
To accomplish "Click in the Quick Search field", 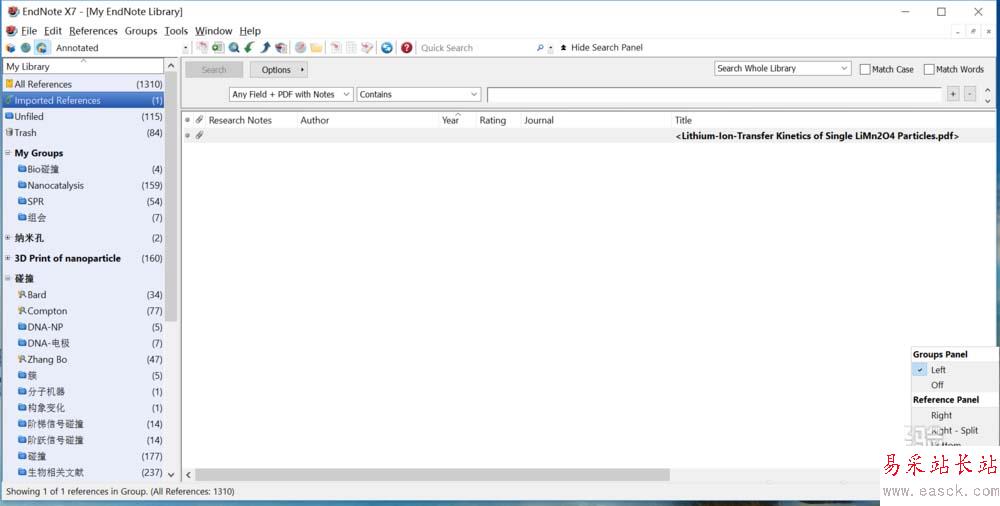I will [x=475, y=48].
